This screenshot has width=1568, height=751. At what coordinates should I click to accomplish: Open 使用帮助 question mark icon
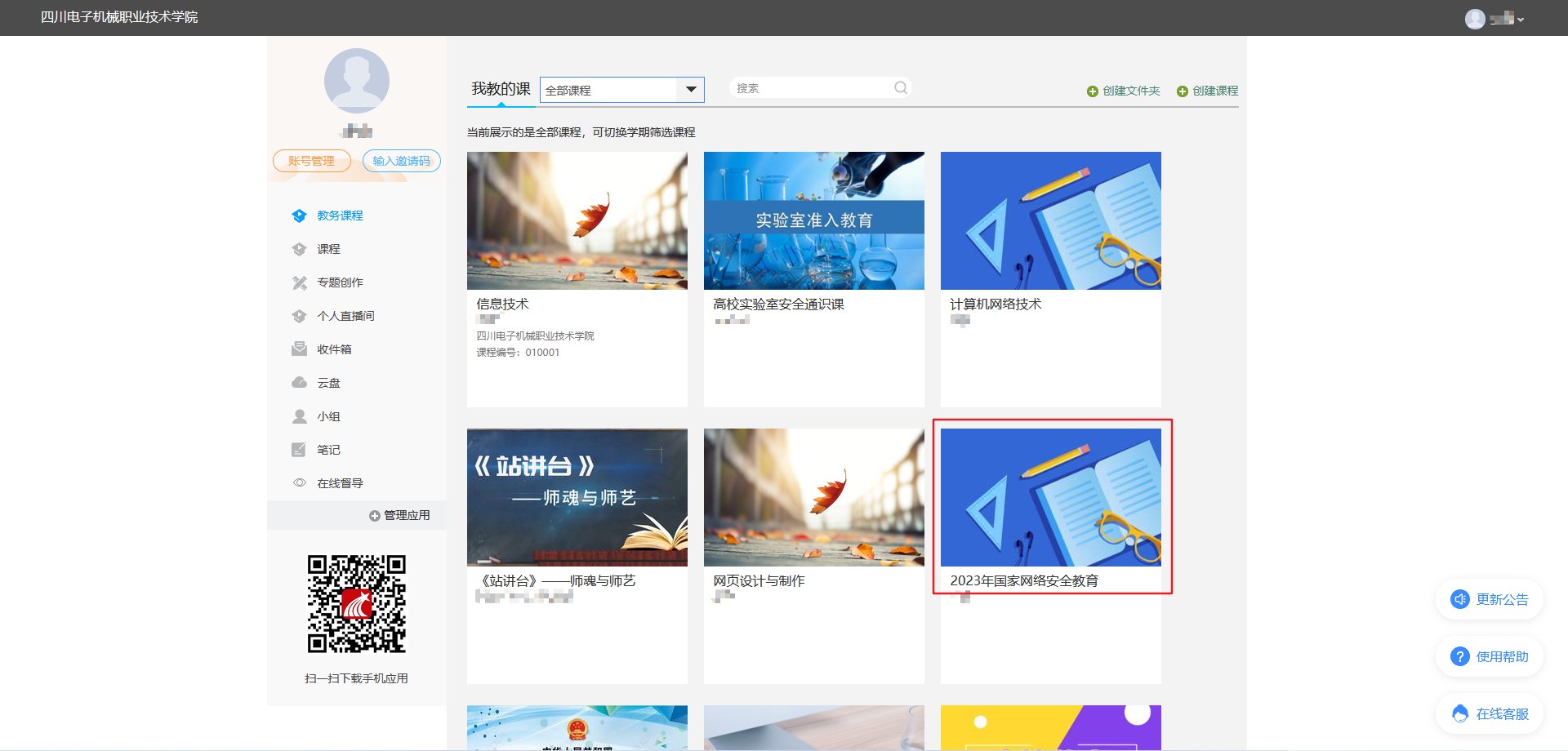pos(1459,656)
